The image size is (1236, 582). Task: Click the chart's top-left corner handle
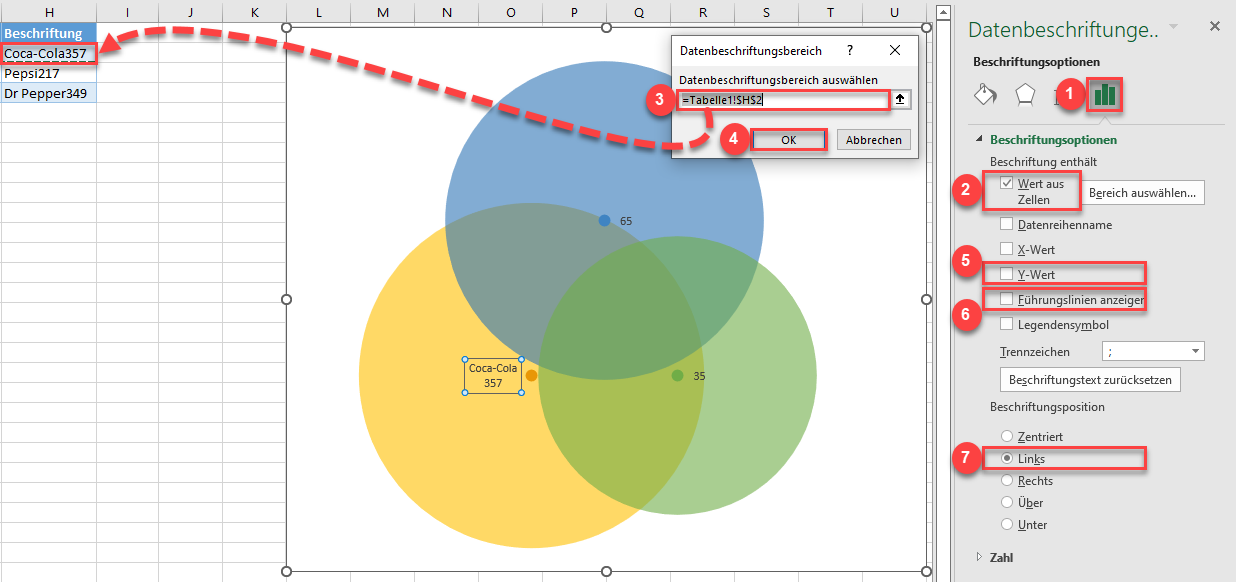(x=287, y=27)
